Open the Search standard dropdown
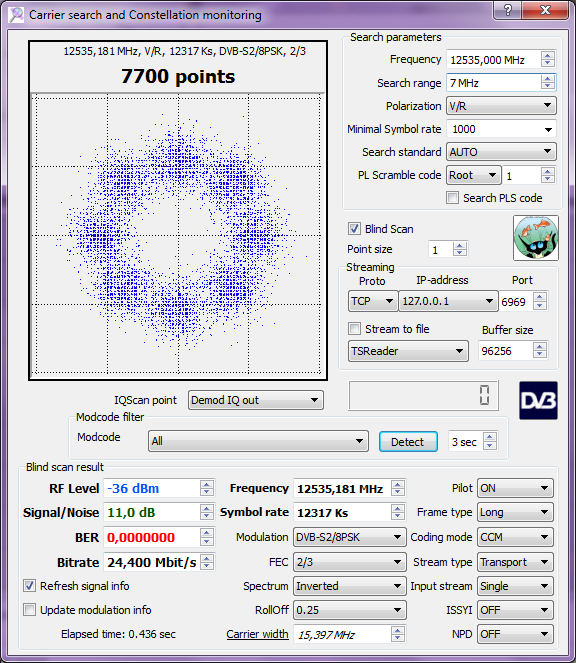Image resolution: width=576 pixels, height=663 pixels. (501, 152)
